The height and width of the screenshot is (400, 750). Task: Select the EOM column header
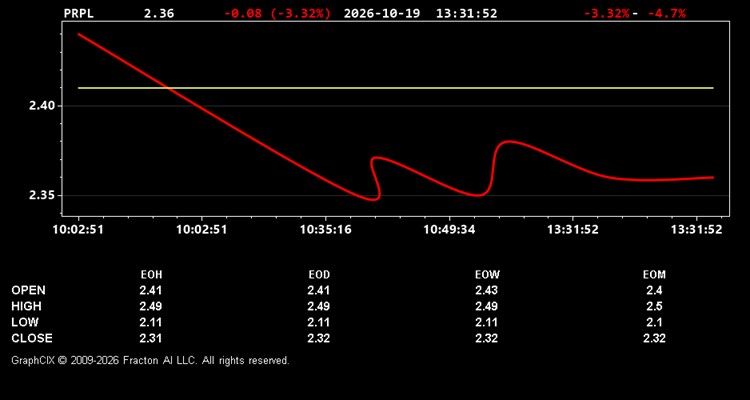pos(654,275)
